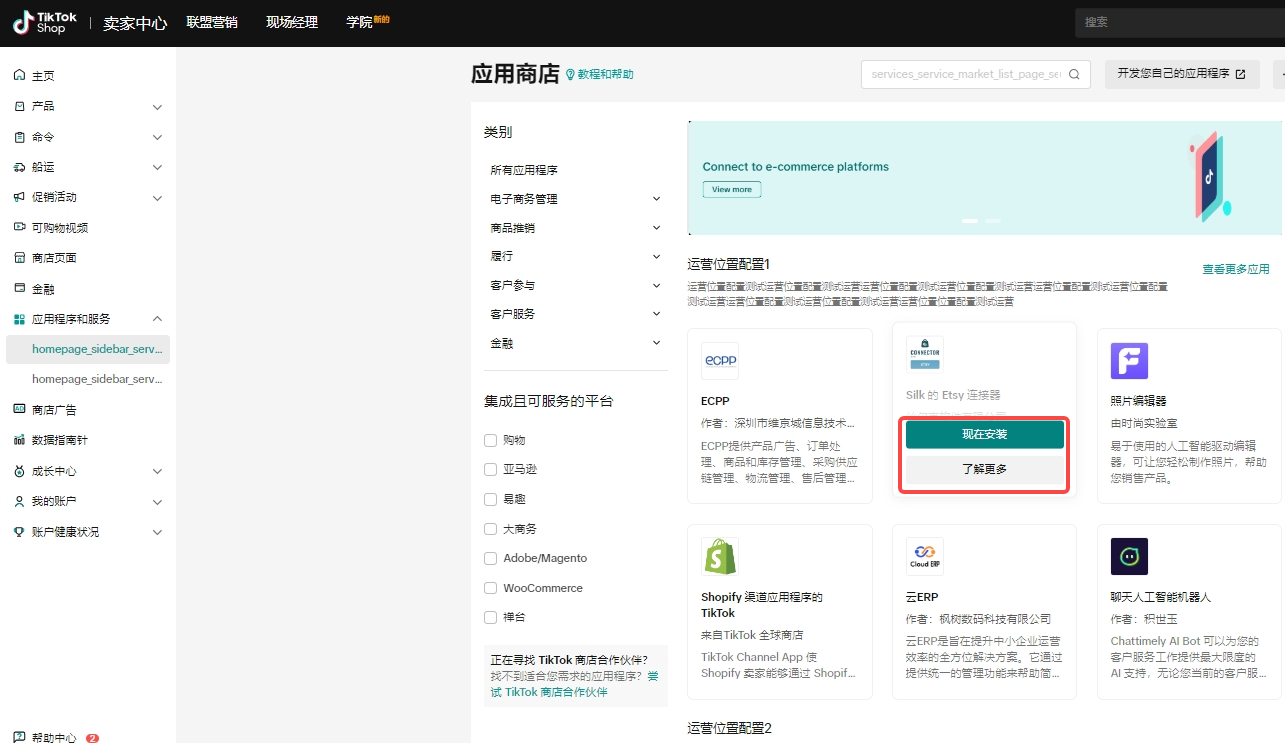This screenshot has height=743, width=1285.
Task: Open the Shopify app logo icon
Action: tap(720, 557)
